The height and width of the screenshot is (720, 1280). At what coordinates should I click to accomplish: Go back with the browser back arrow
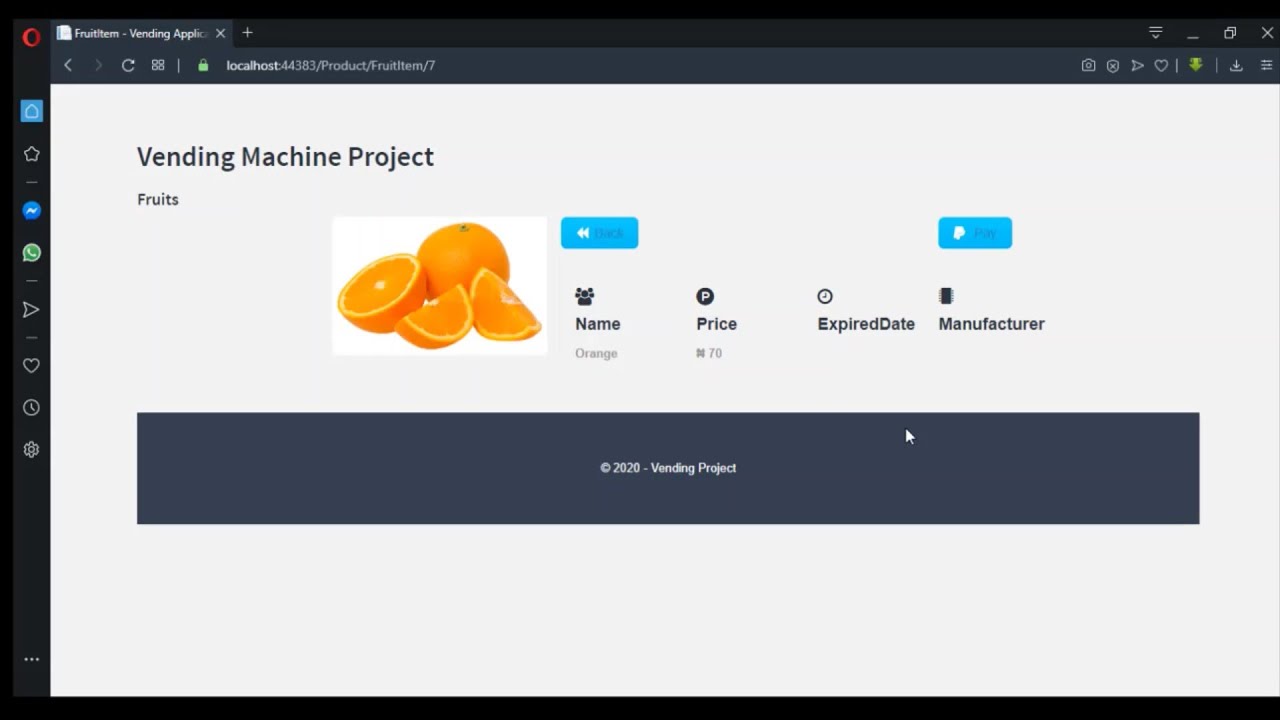pos(68,65)
